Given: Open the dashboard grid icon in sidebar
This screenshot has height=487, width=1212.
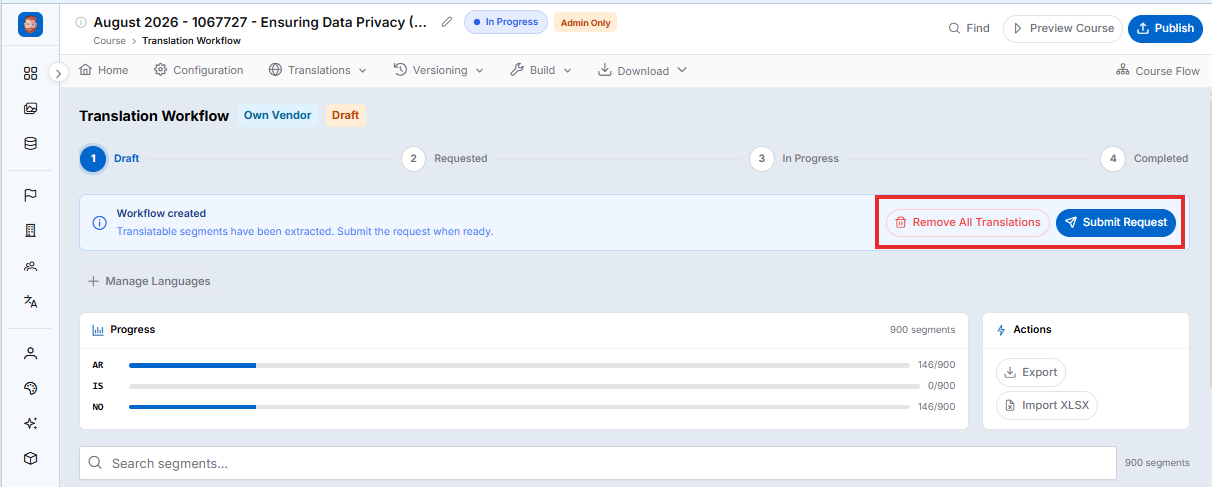Looking at the screenshot, I should coord(30,73).
